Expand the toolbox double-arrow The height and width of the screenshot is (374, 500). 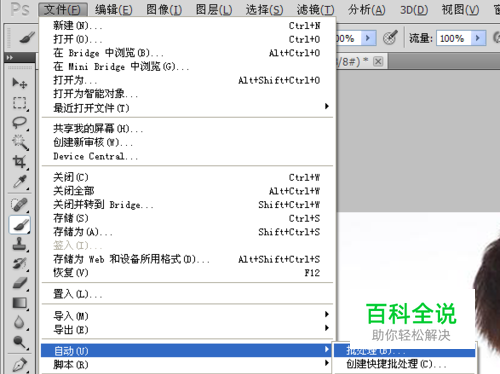(10, 57)
